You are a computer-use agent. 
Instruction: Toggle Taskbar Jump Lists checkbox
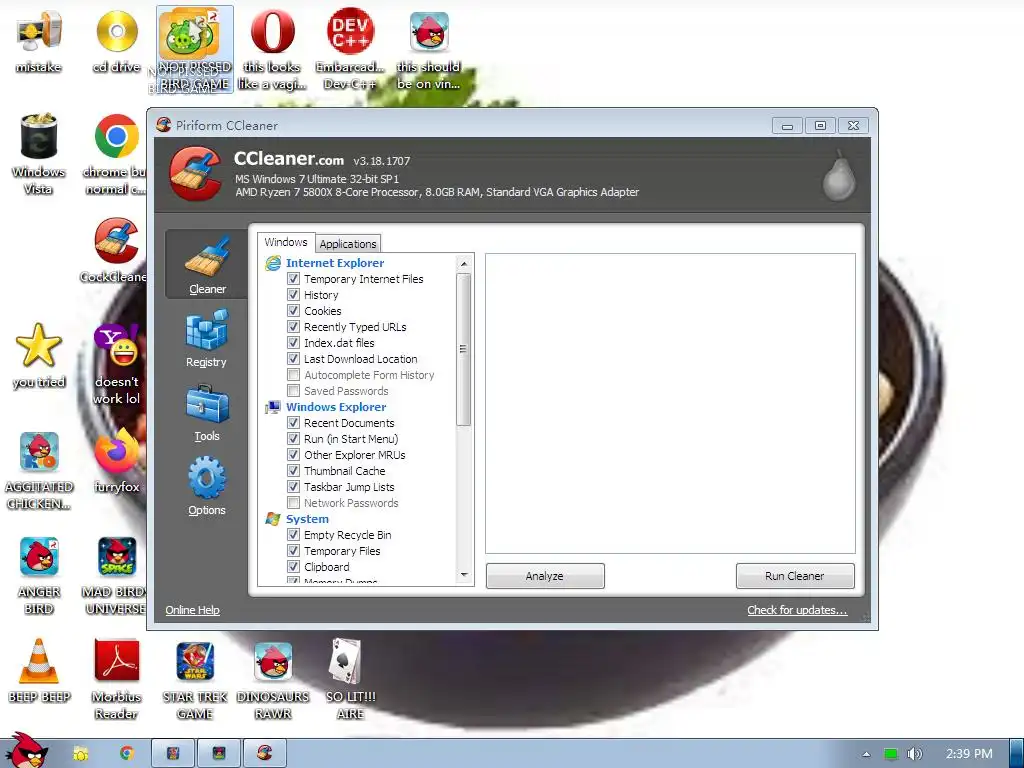[293, 487]
